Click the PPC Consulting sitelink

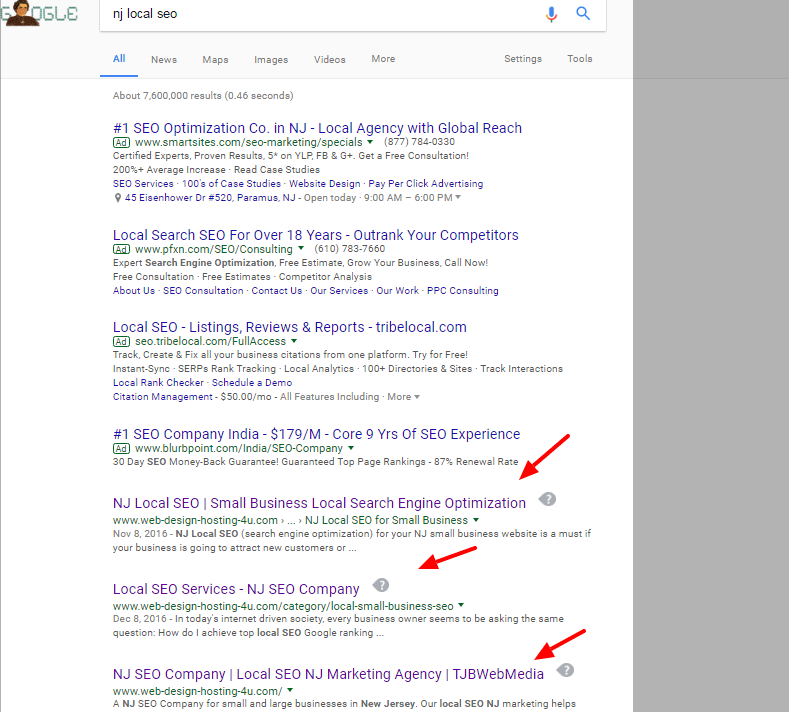[x=463, y=291]
